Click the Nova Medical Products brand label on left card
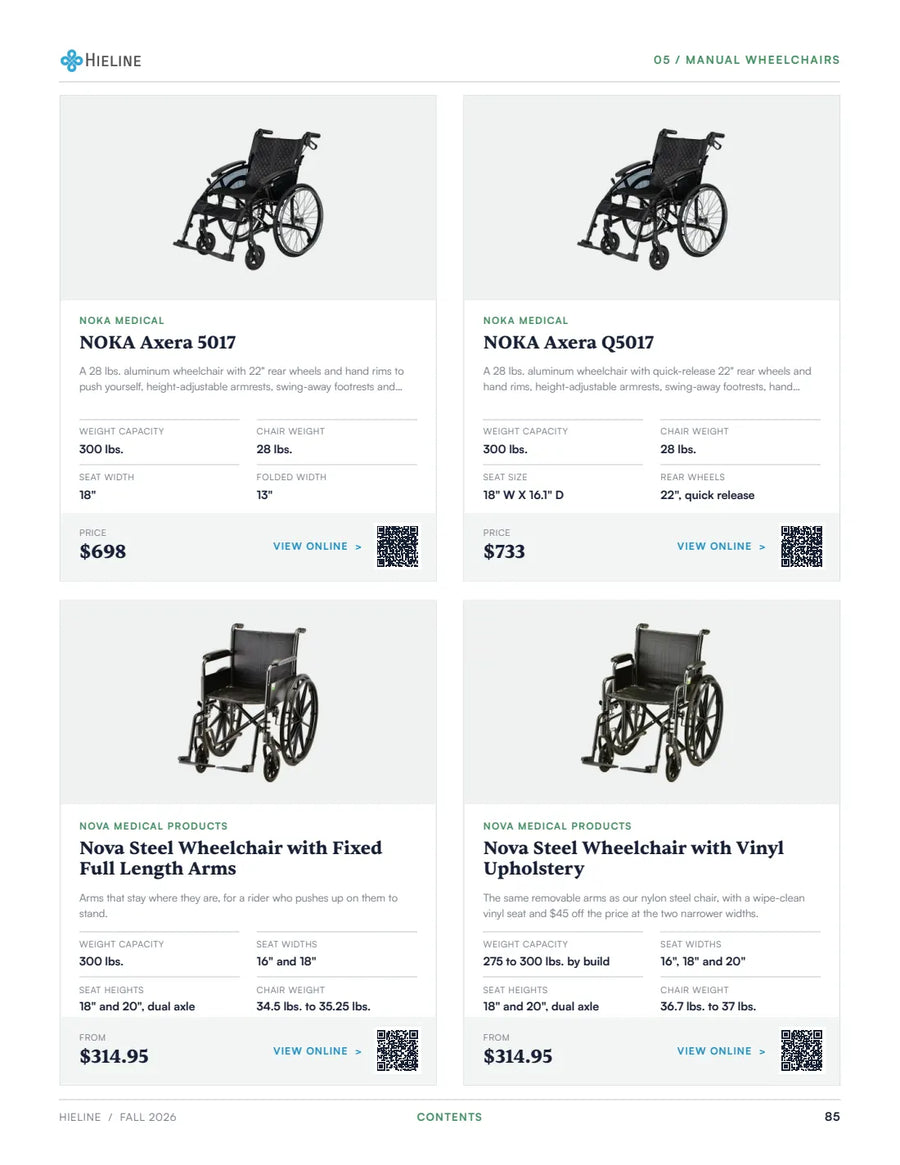Viewport: 900px width, 1165px height. click(x=153, y=826)
